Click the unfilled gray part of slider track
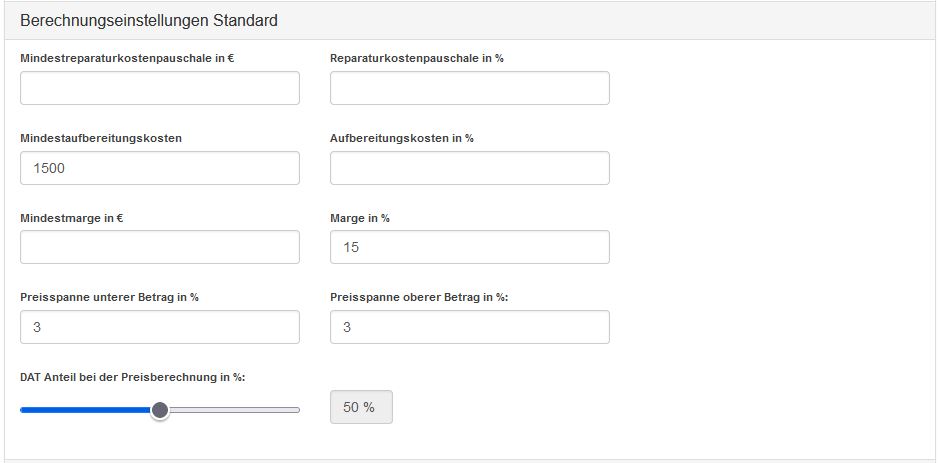This screenshot has width=940, height=463. (234, 410)
